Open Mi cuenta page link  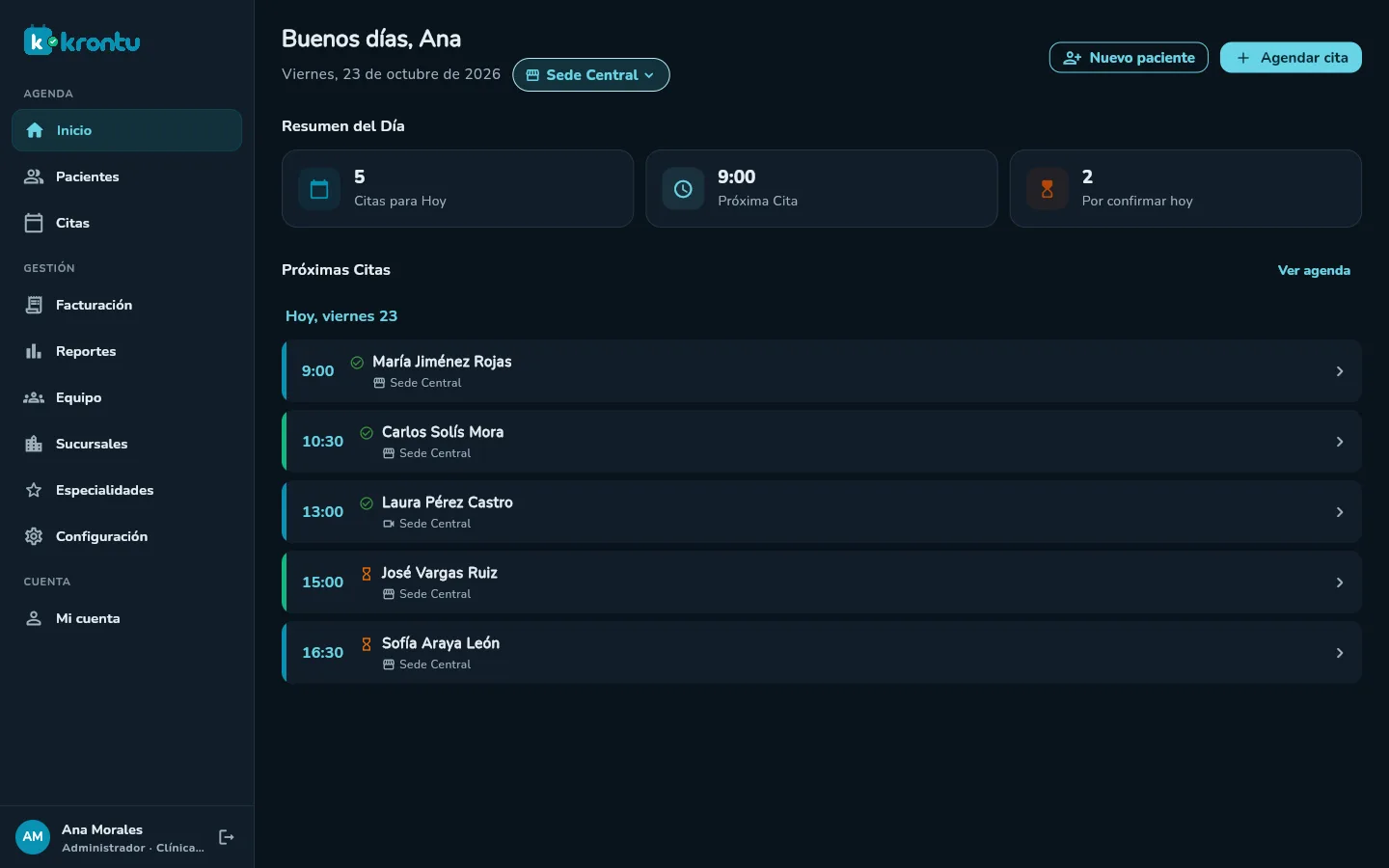[126, 618]
